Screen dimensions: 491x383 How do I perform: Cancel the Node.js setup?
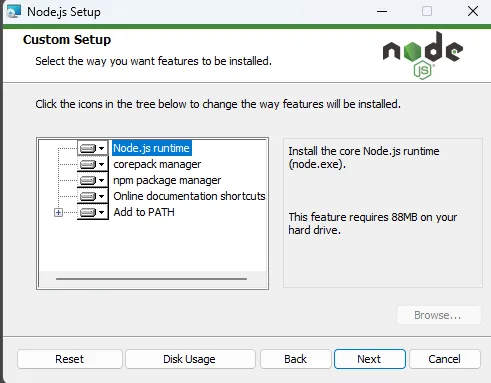point(445,359)
